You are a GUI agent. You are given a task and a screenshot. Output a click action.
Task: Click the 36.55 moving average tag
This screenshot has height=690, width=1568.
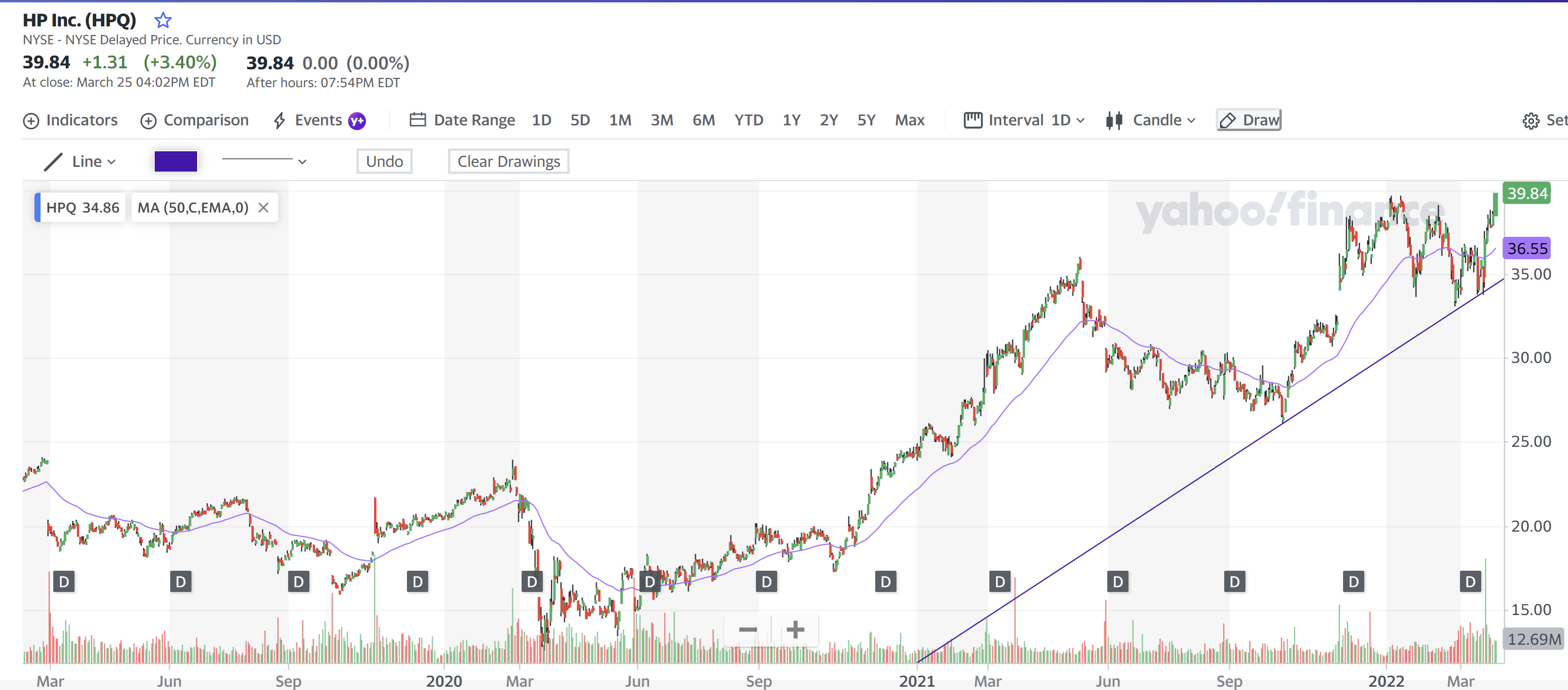(x=1527, y=248)
